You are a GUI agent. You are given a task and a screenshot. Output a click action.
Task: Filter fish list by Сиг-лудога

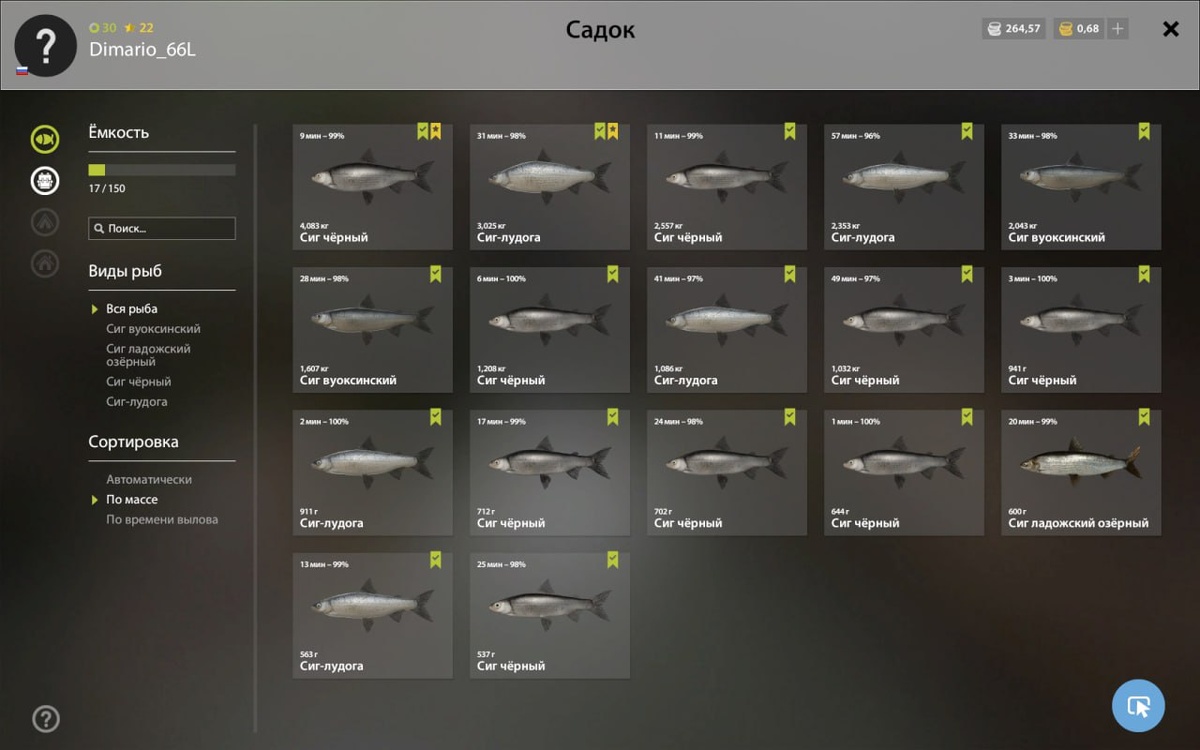(x=137, y=402)
